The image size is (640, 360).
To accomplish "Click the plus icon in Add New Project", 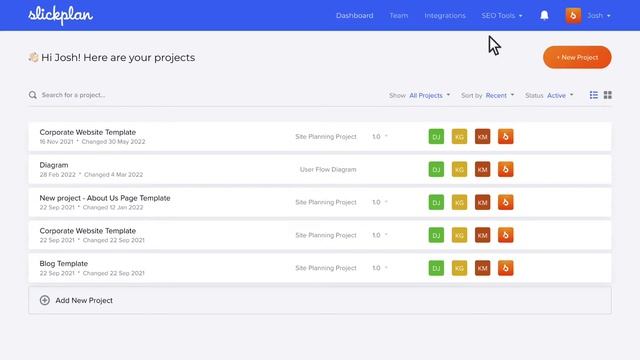I will (45, 300).
